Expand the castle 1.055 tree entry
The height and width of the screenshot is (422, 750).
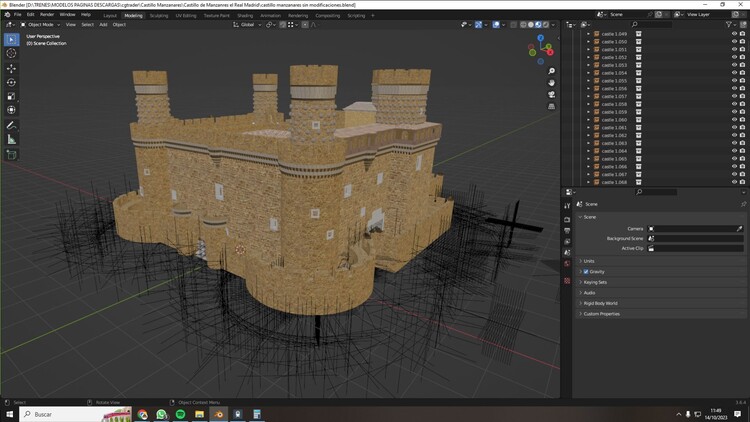[x=588, y=81]
